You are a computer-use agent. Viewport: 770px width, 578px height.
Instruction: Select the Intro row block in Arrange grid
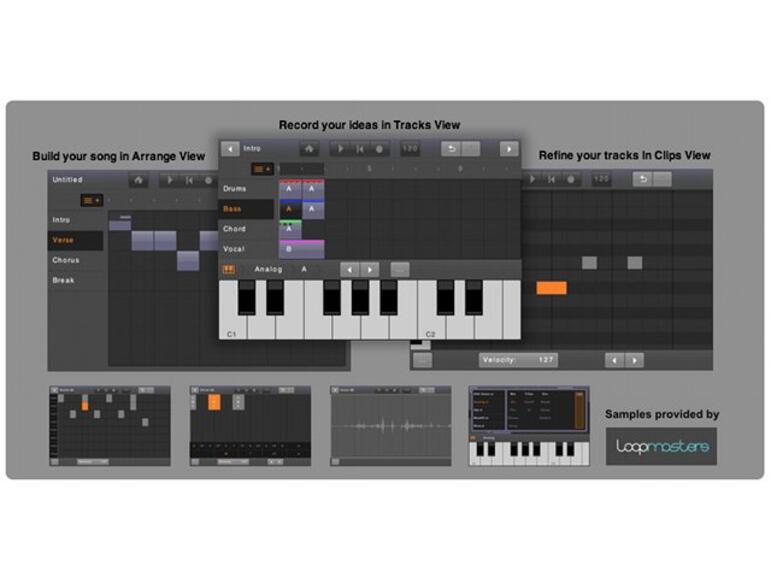click(x=120, y=225)
